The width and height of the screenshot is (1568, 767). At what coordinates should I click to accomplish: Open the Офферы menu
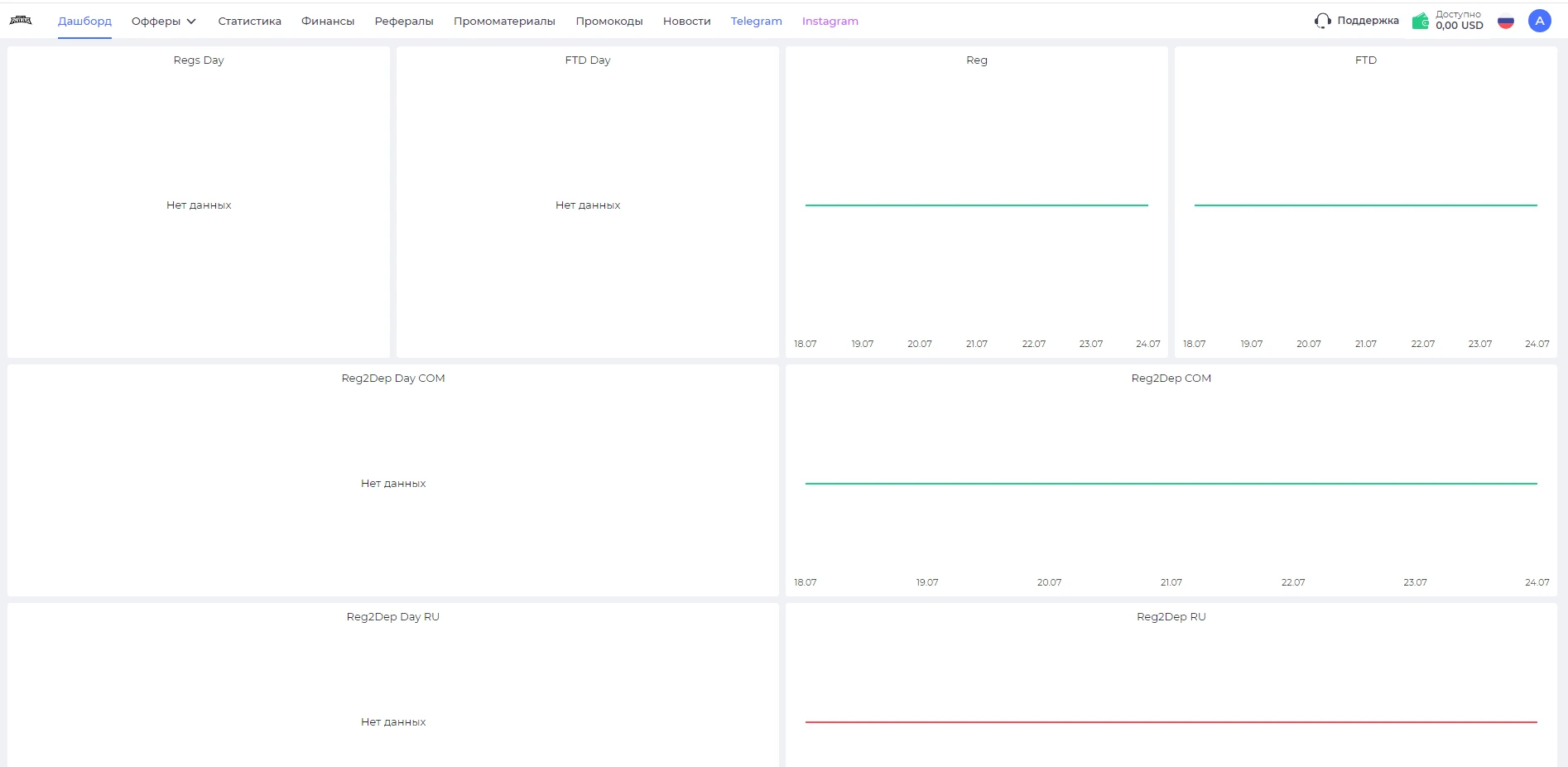156,22
